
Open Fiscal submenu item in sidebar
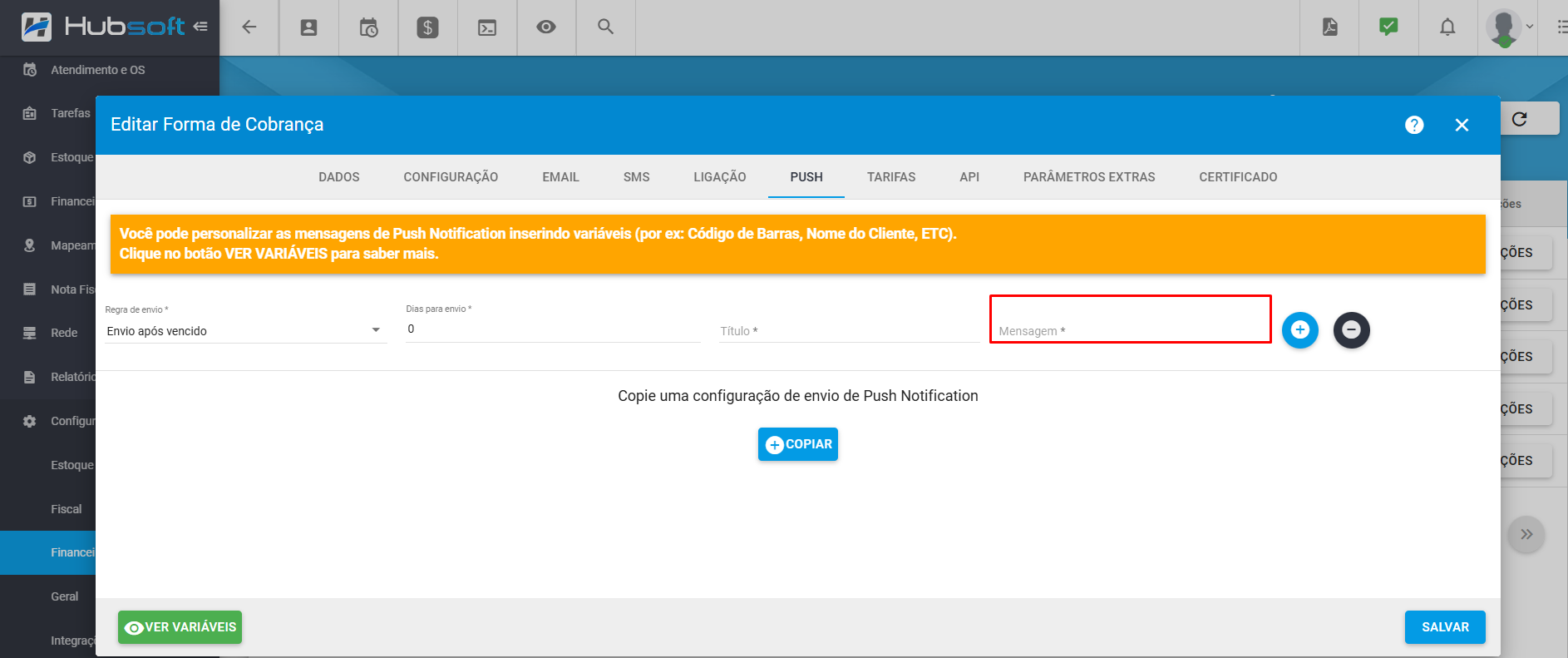click(67, 509)
